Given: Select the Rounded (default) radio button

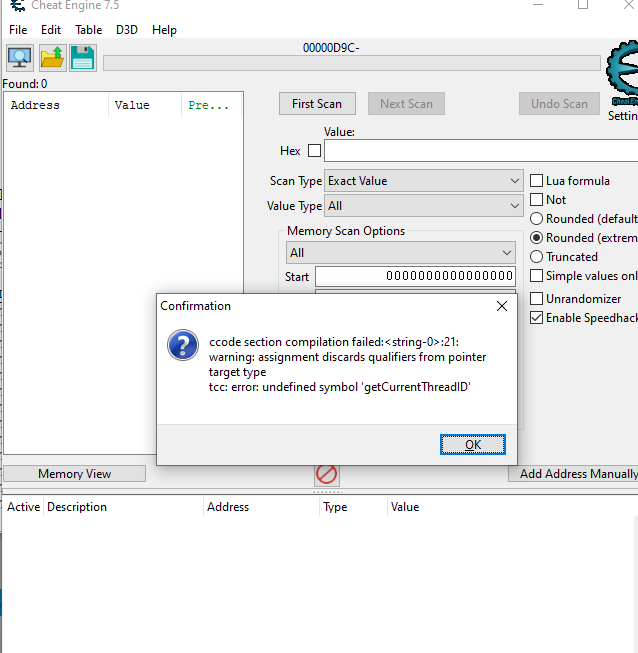Looking at the screenshot, I should pyautogui.click(x=536, y=219).
